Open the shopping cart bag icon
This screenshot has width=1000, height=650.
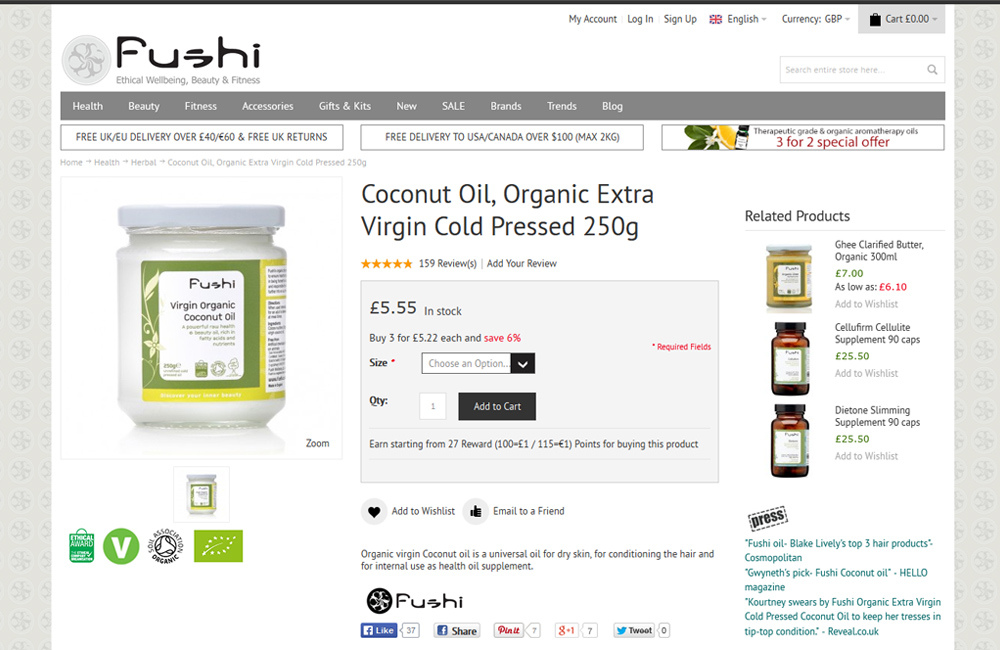875,19
